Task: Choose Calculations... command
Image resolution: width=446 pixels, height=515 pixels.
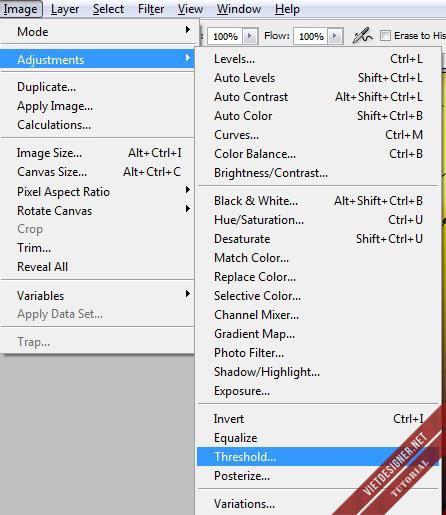Action: 97,125
